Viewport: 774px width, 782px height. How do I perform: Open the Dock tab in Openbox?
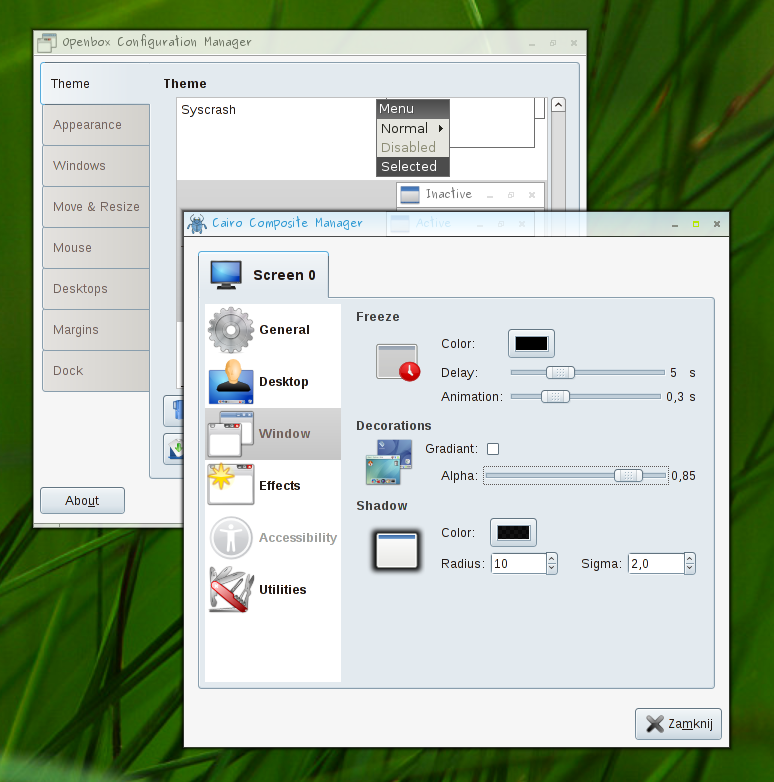click(x=96, y=371)
